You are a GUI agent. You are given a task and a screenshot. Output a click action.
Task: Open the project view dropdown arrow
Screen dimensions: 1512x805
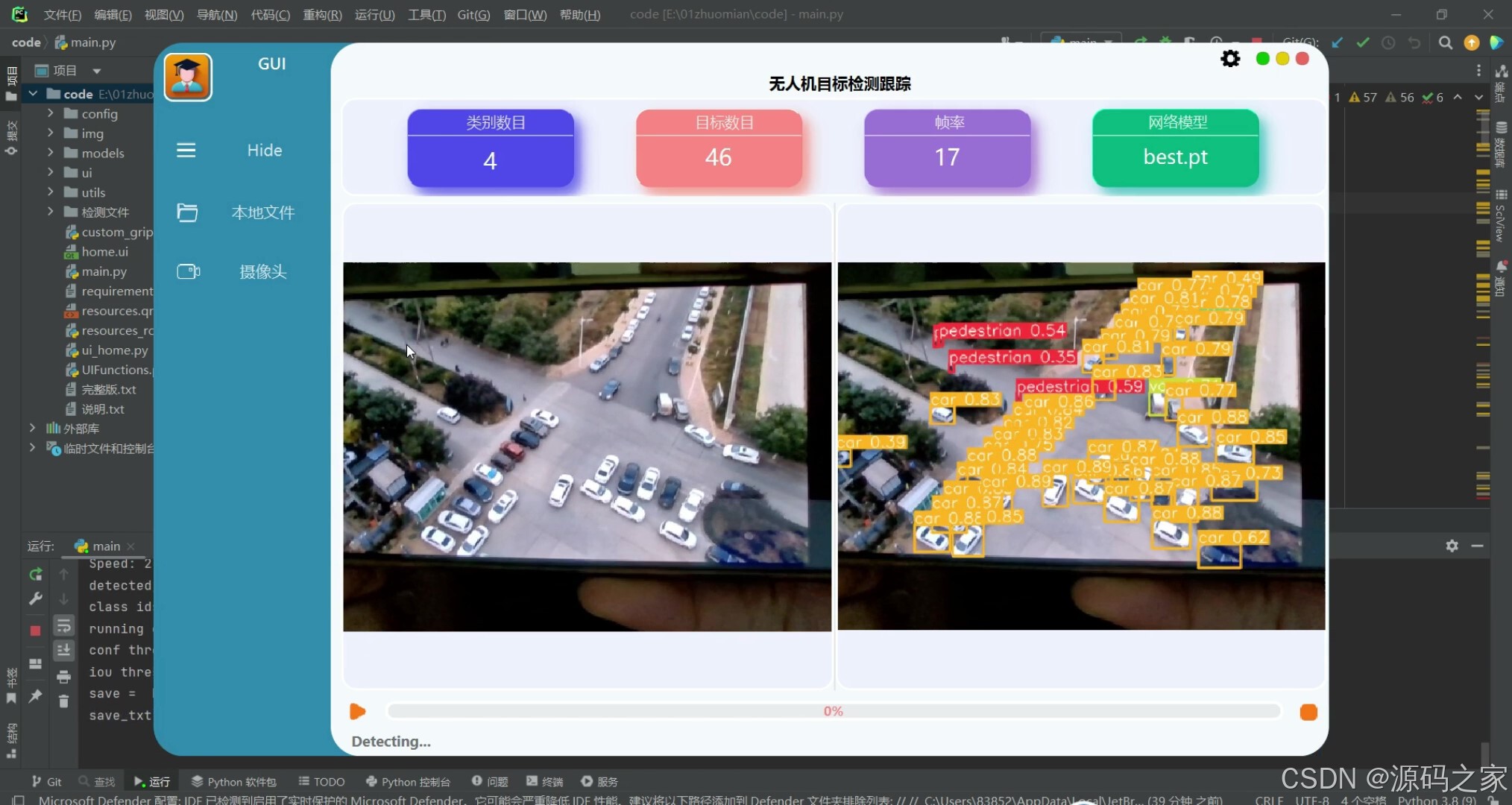pyautogui.click(x=97, y=71)
